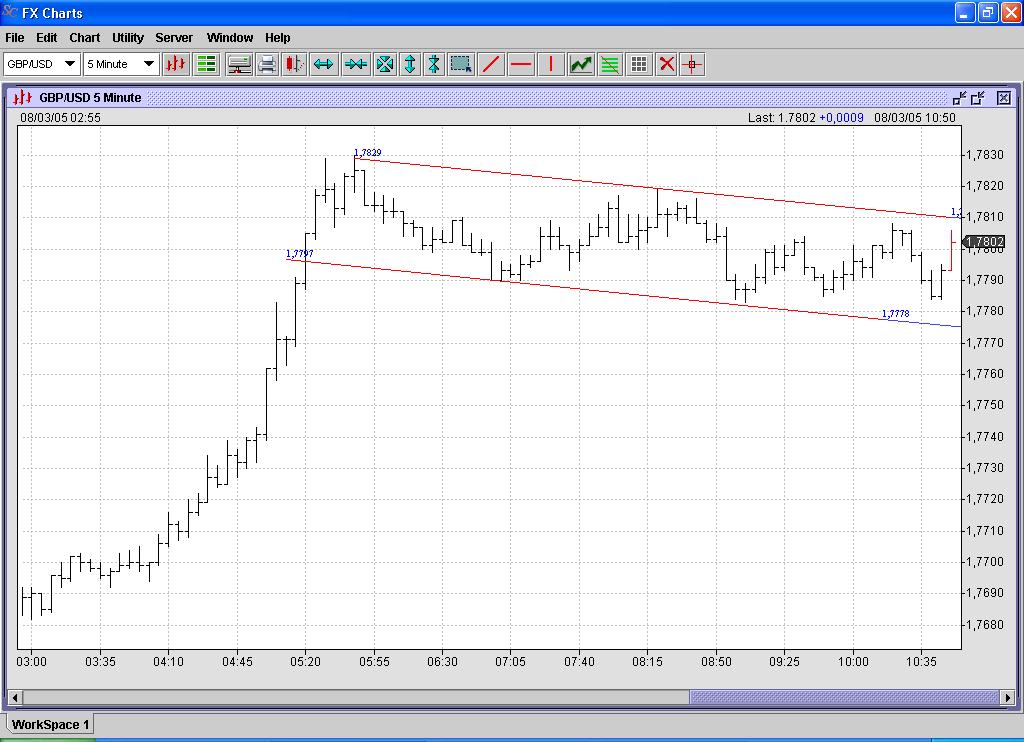Screen dimensions: 1024x742
Task: Open the Server menu
Action: coord(174,38)
